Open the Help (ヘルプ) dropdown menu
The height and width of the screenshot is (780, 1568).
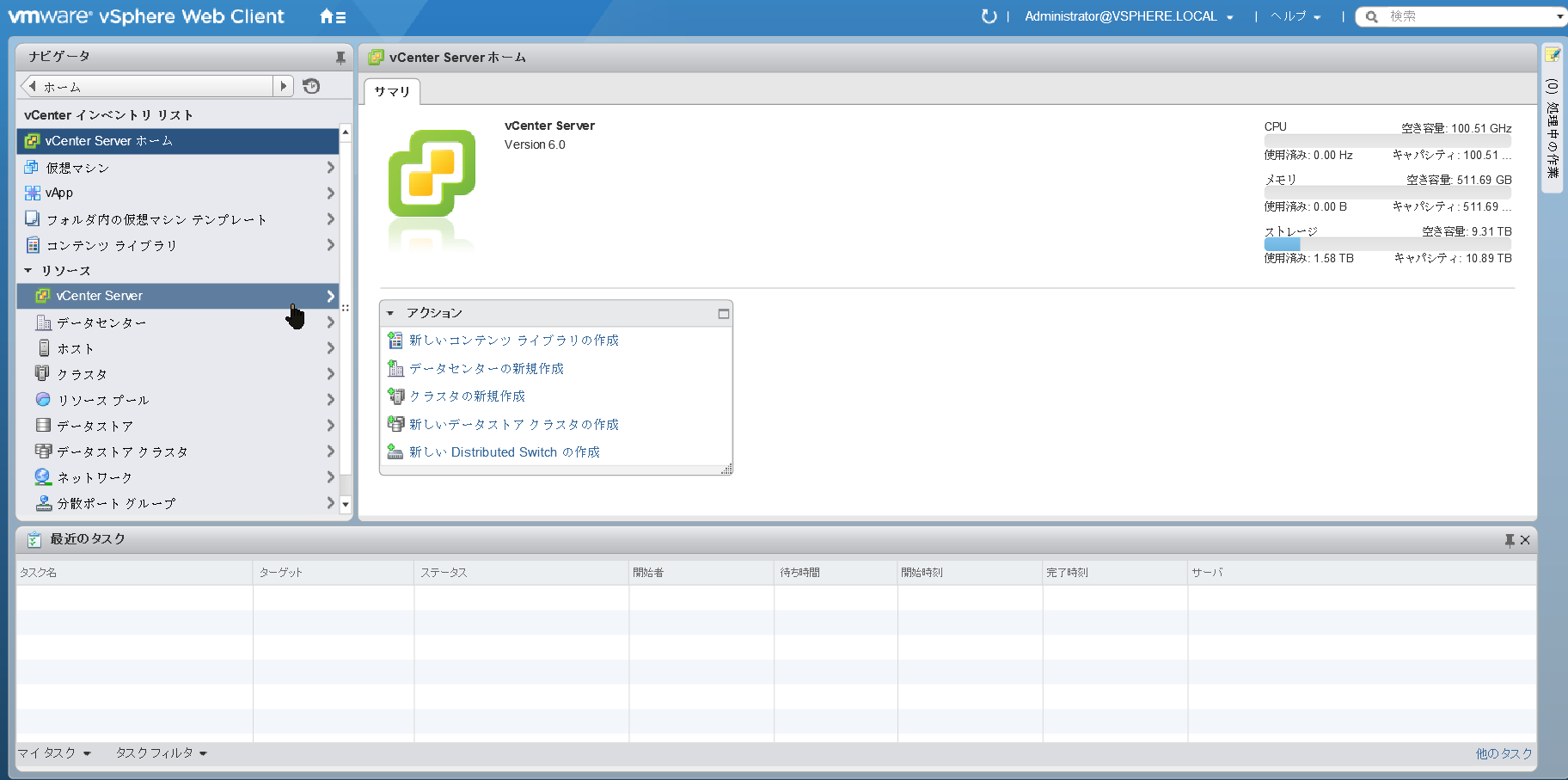click(x=1295, y=16)
